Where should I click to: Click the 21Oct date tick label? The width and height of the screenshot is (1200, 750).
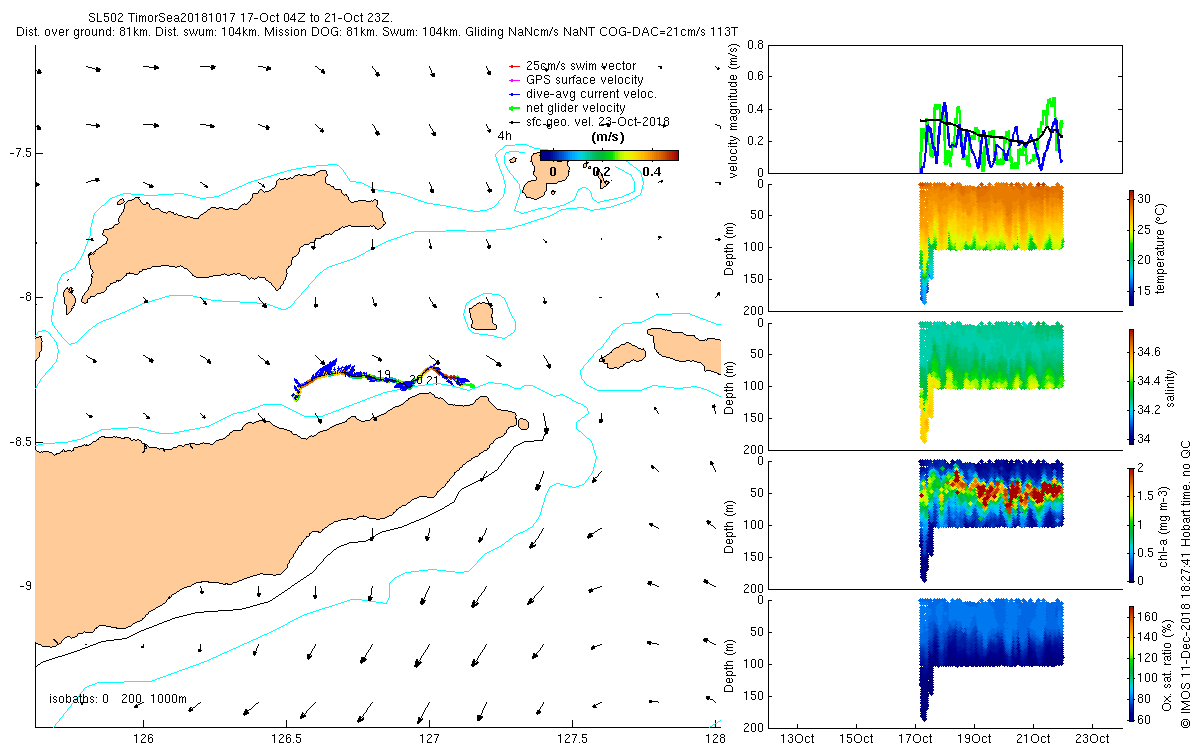point(1033,738)
